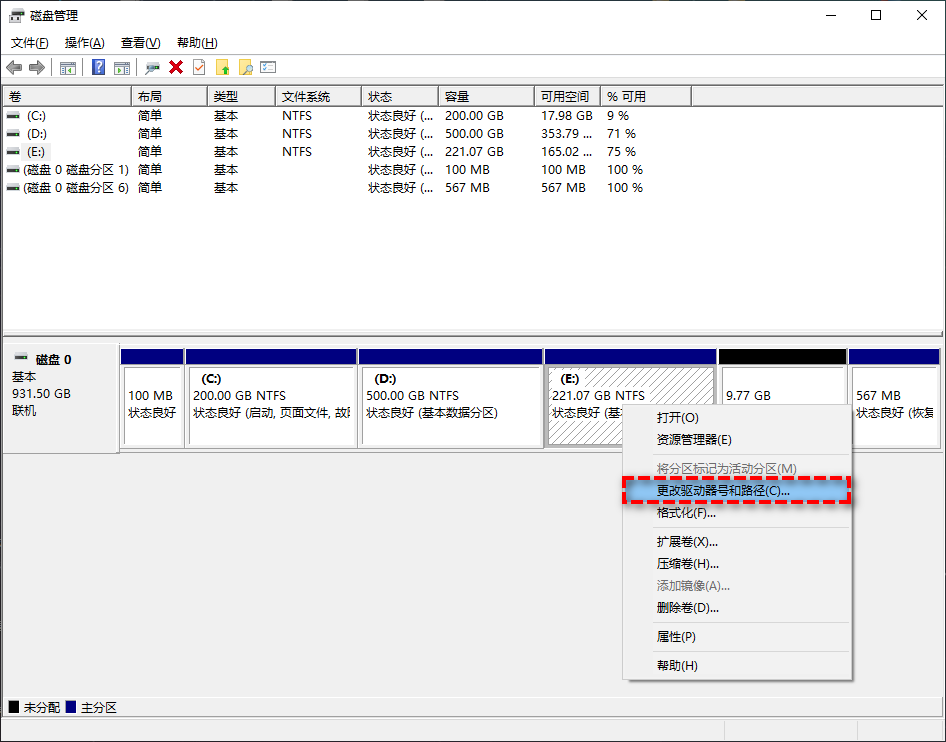Screen dimensions: 946x742
Task: Choose 打开(O) in context menu
Action: click(737, 417)
